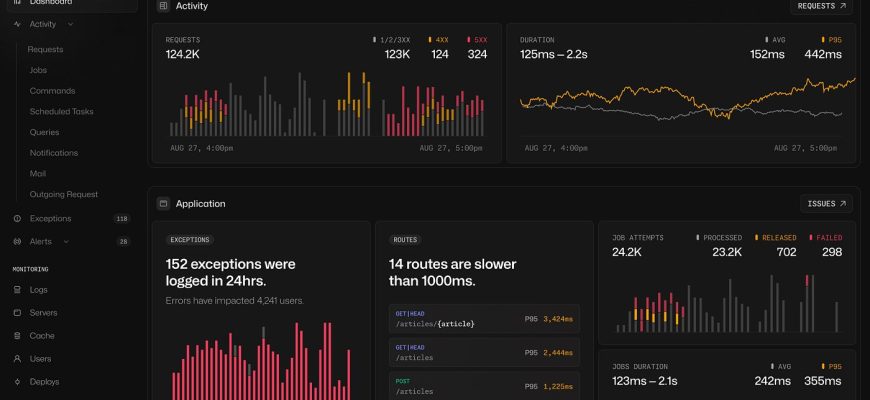The image size is (870, 400).
Task: Collapse the Activity menu chevron
Action: (x=70, y=24)
